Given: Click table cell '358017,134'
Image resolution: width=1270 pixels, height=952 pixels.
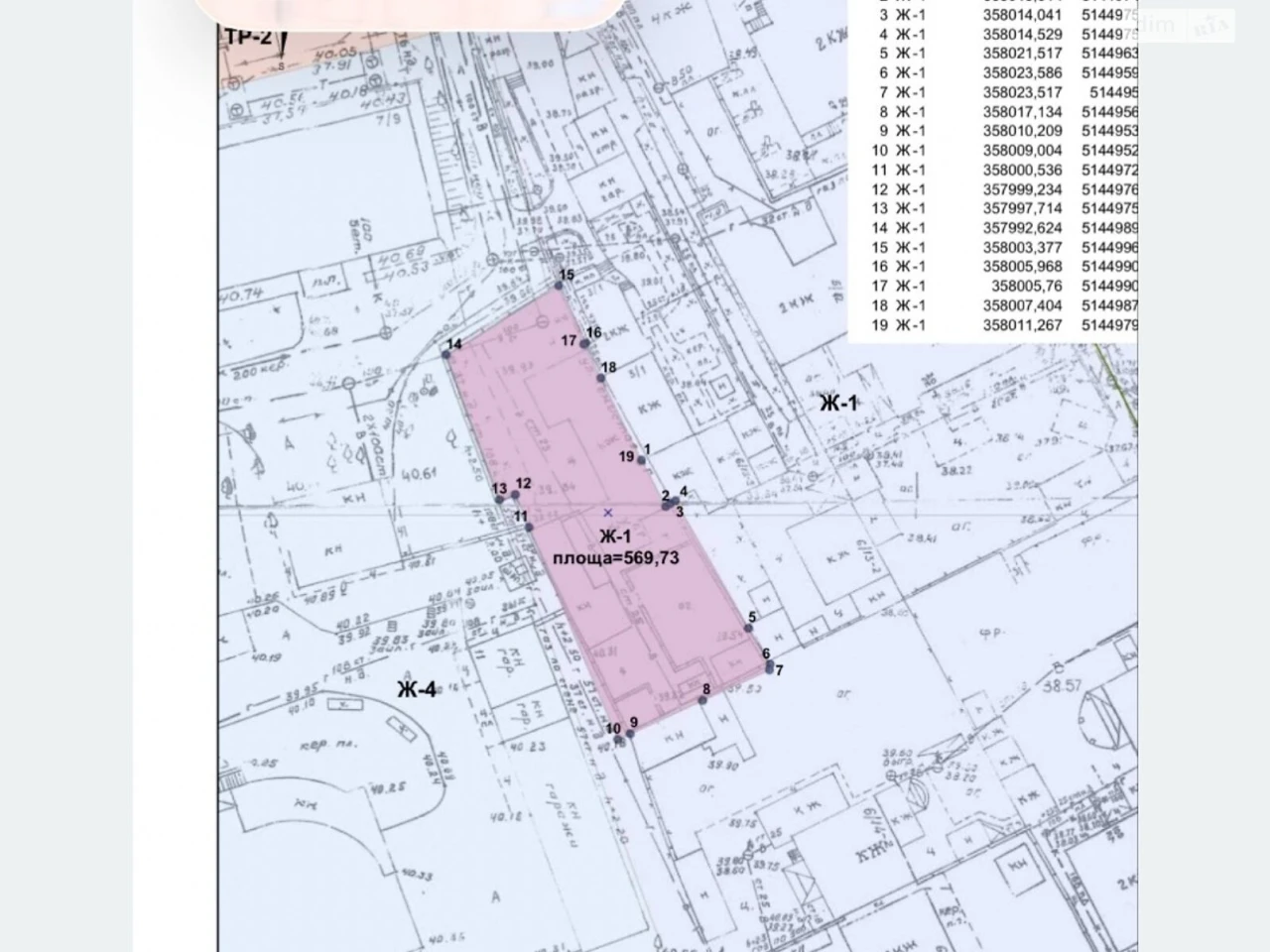Looking at the screenshot, I should tap(1022, 112).
